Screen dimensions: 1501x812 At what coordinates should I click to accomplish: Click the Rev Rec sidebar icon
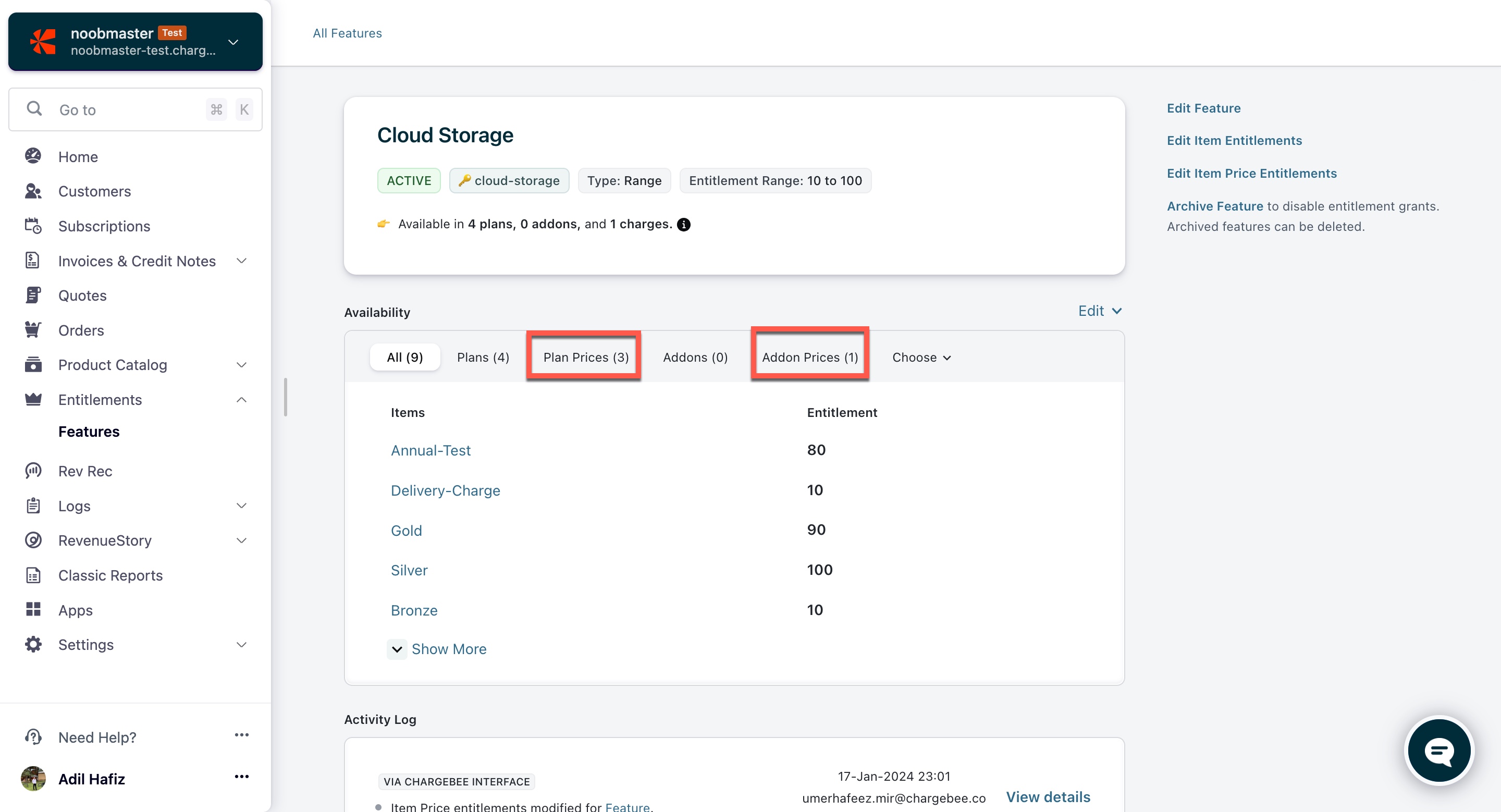point(33,471)
